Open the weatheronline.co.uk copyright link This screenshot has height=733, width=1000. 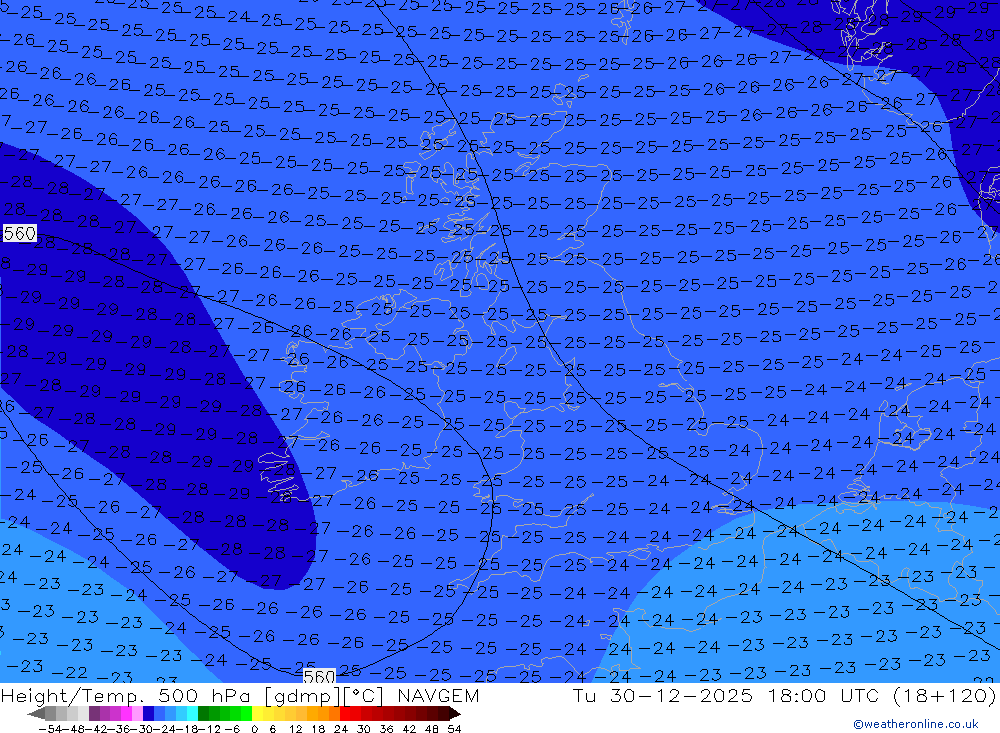(x=915, y=724)
